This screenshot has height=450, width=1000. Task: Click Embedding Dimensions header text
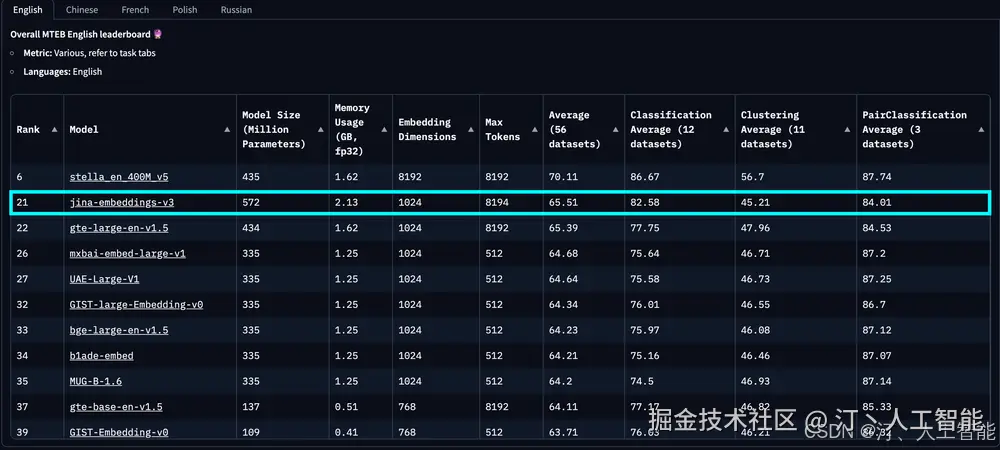click(427, 129)
